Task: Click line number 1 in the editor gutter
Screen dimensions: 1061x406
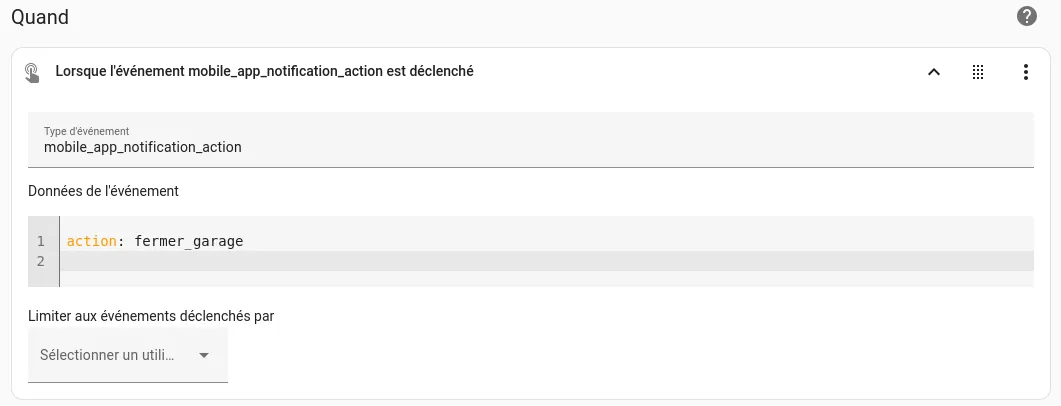Action: (x=41, y=241)
